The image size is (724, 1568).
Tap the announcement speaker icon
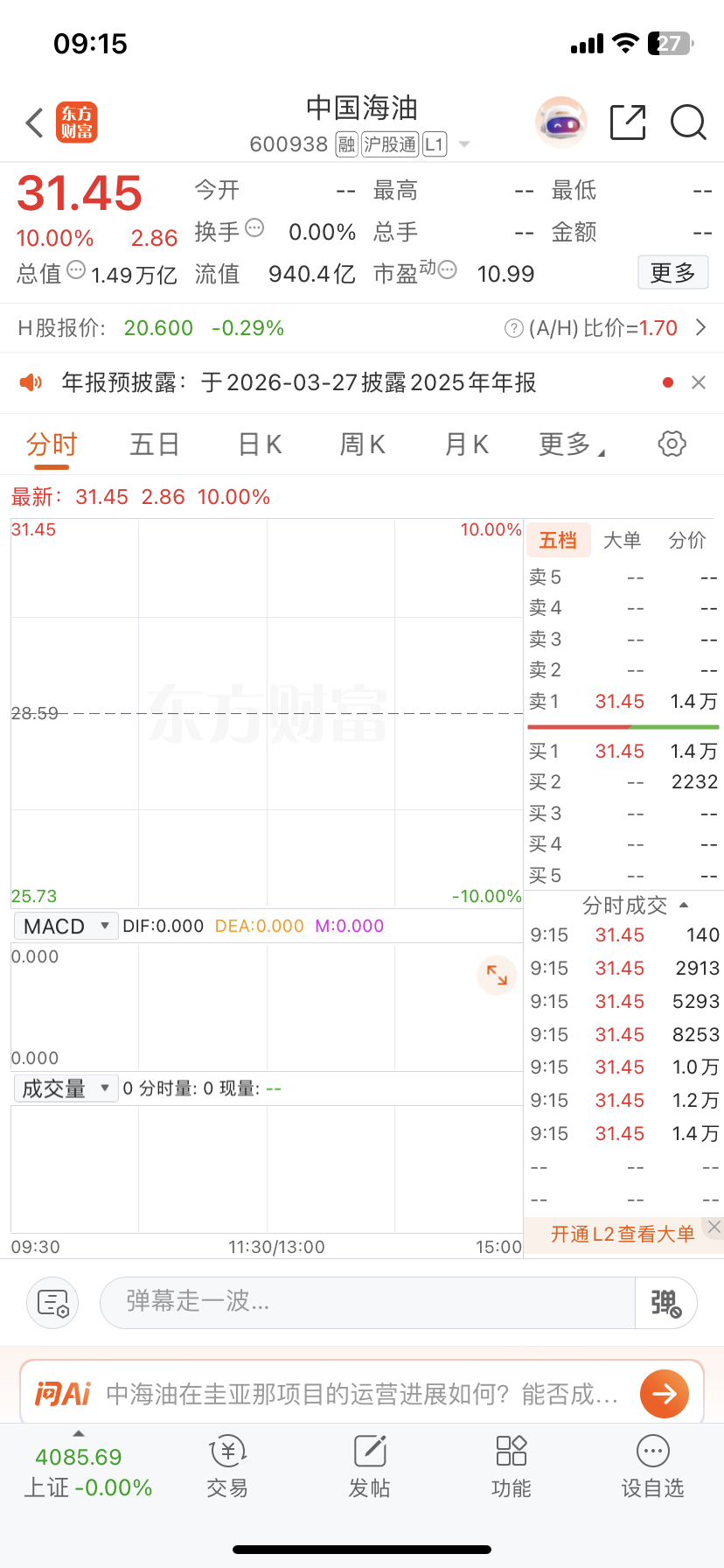pyautogui.click(x=31, y=382)
